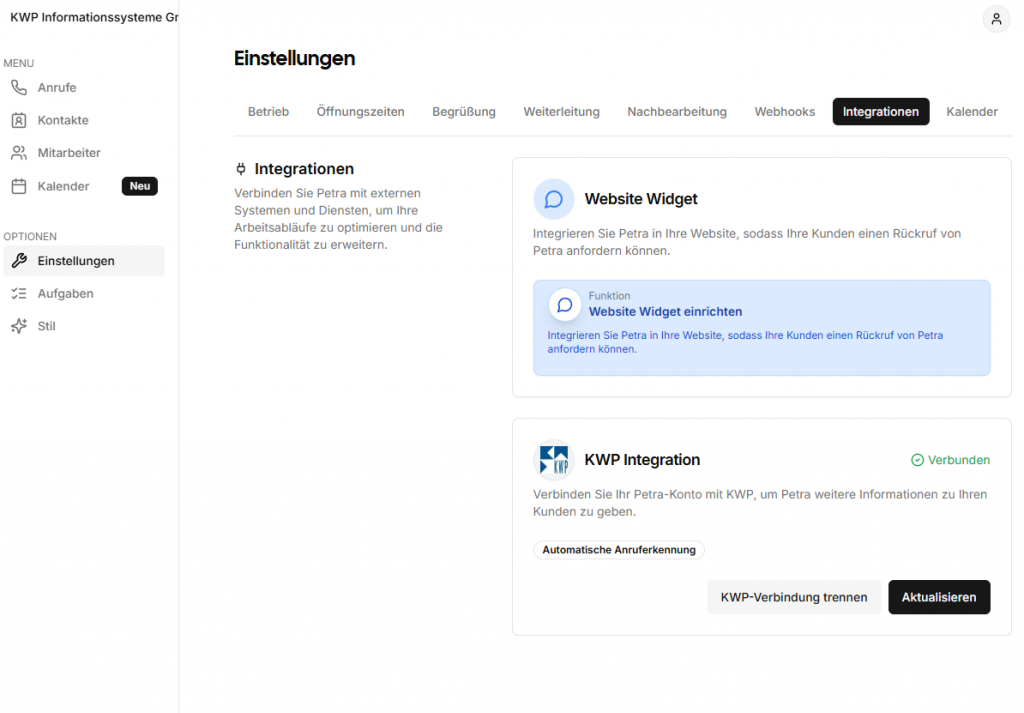Screen dimensions: 1024x713
Task: Click the Website Widget card title
Action: tap(641, 199)
